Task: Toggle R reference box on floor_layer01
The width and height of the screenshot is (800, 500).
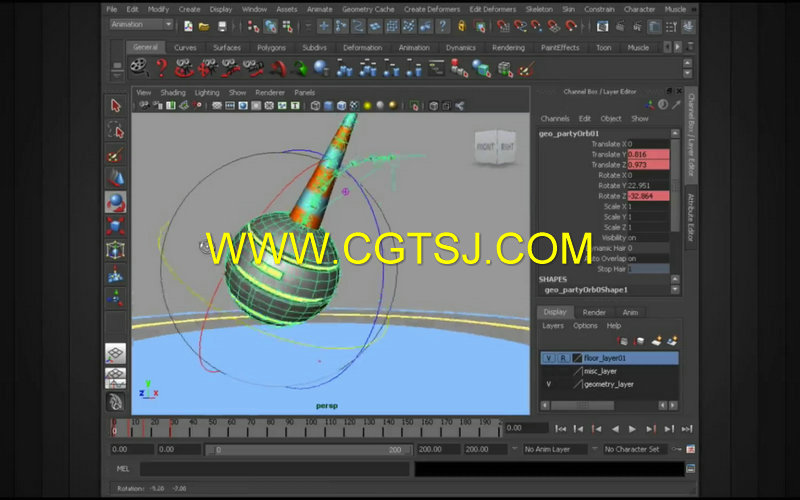Action: [563, 358]
